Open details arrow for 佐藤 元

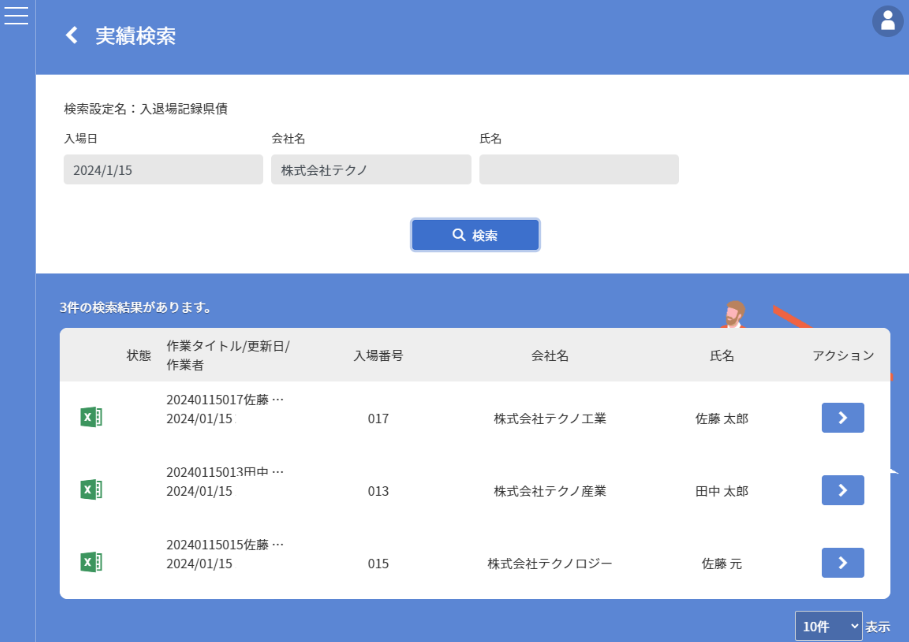pos(842,563)
